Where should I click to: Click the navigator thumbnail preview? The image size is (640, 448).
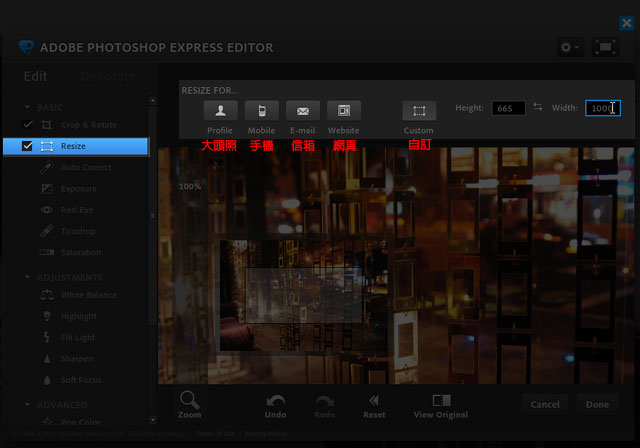tap(303, 295)
